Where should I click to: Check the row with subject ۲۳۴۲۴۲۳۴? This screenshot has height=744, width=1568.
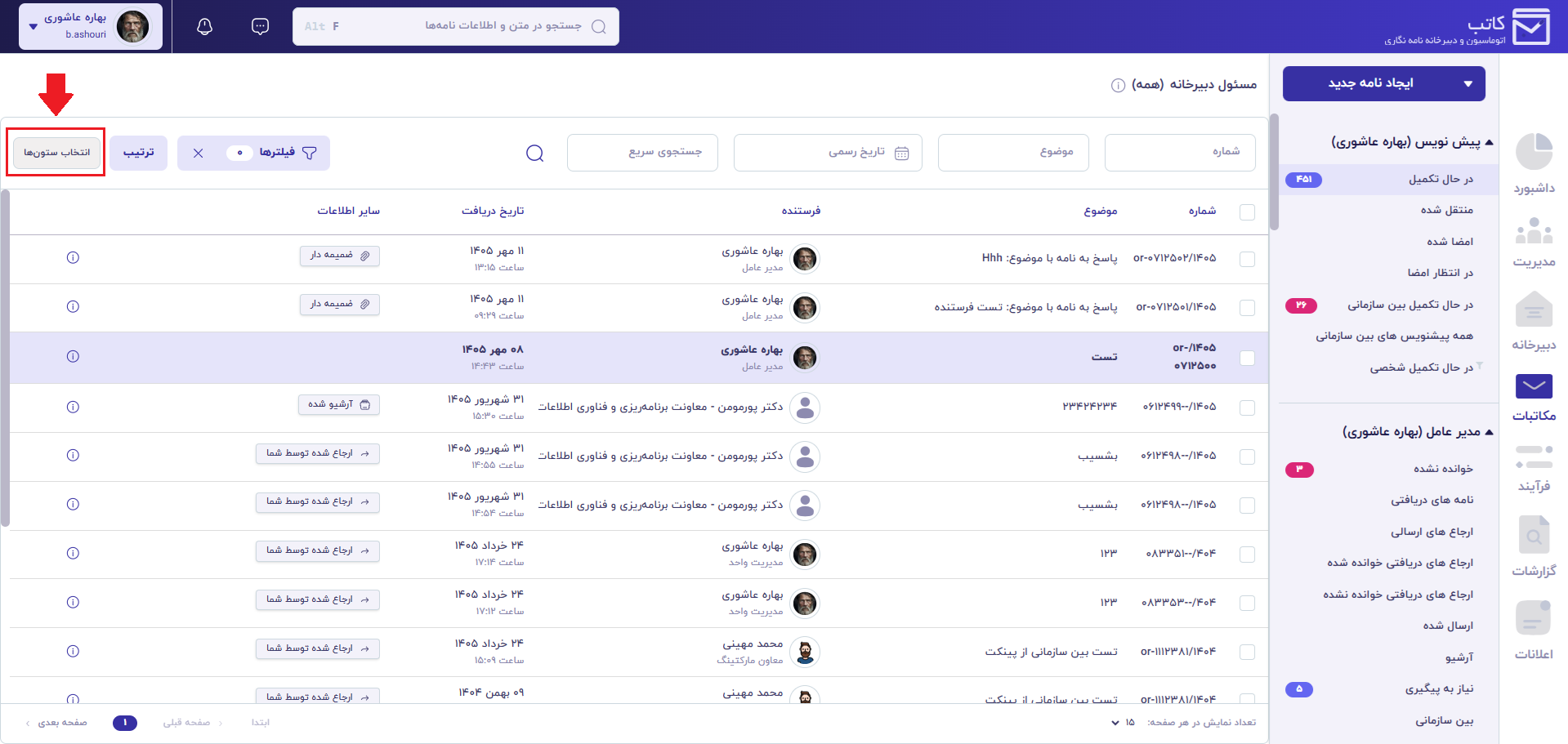(x=1247, y=408)
